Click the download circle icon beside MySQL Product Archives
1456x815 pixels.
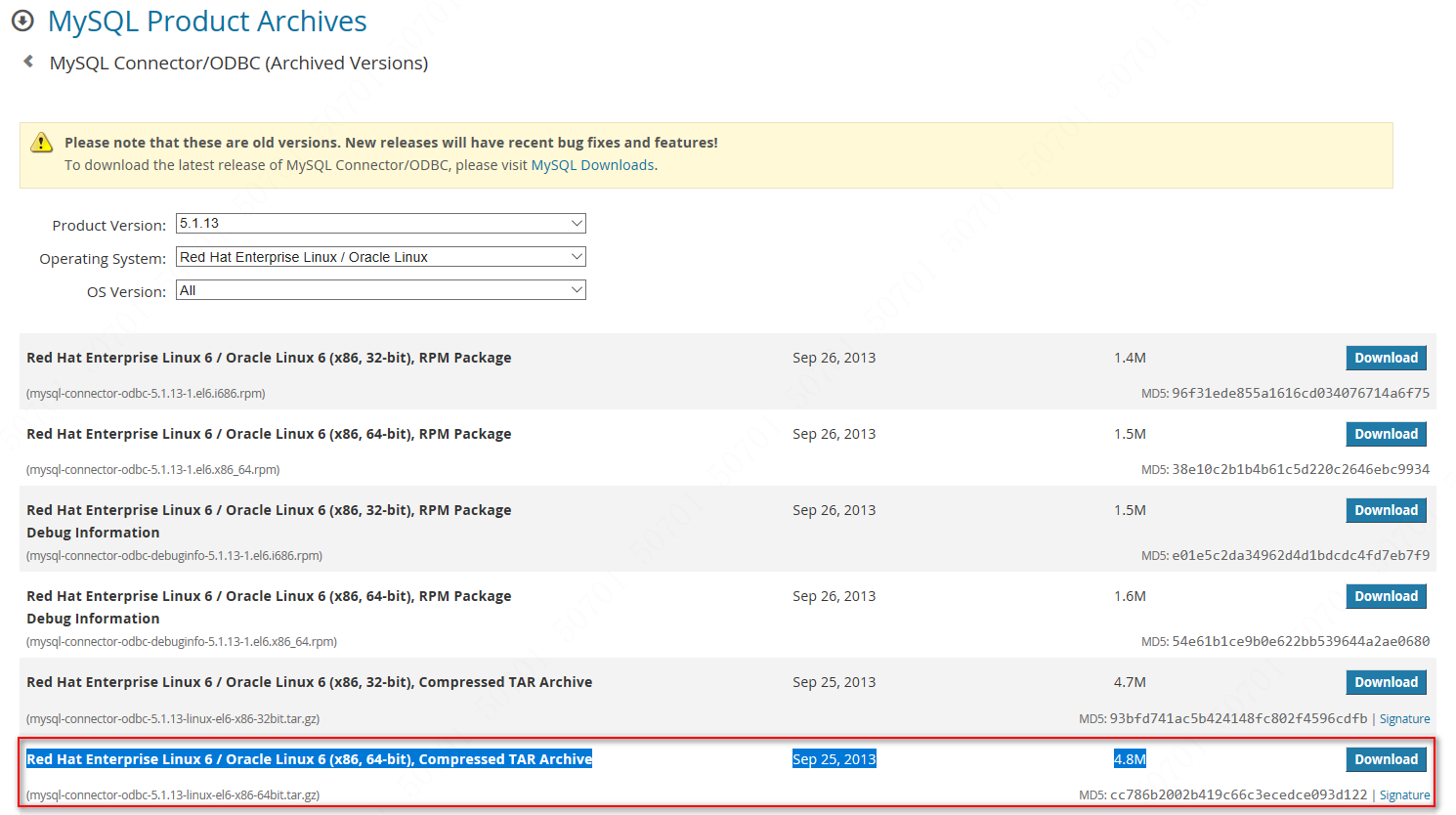[x=22, y=21]
